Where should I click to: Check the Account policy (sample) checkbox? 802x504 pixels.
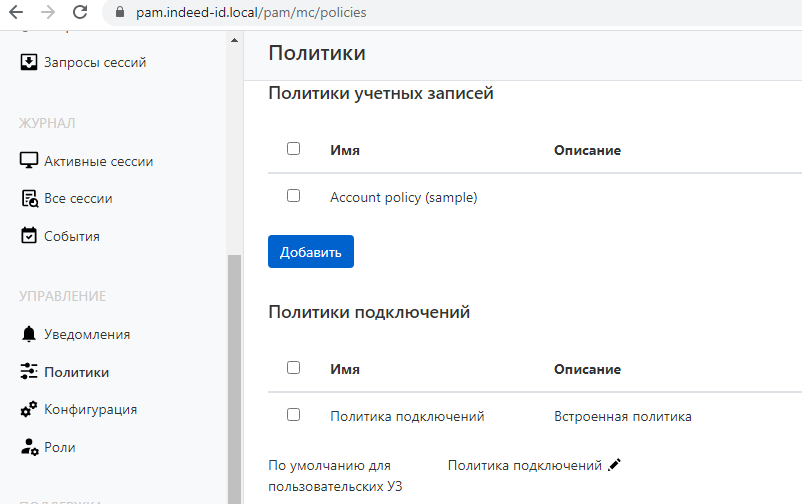293,196
